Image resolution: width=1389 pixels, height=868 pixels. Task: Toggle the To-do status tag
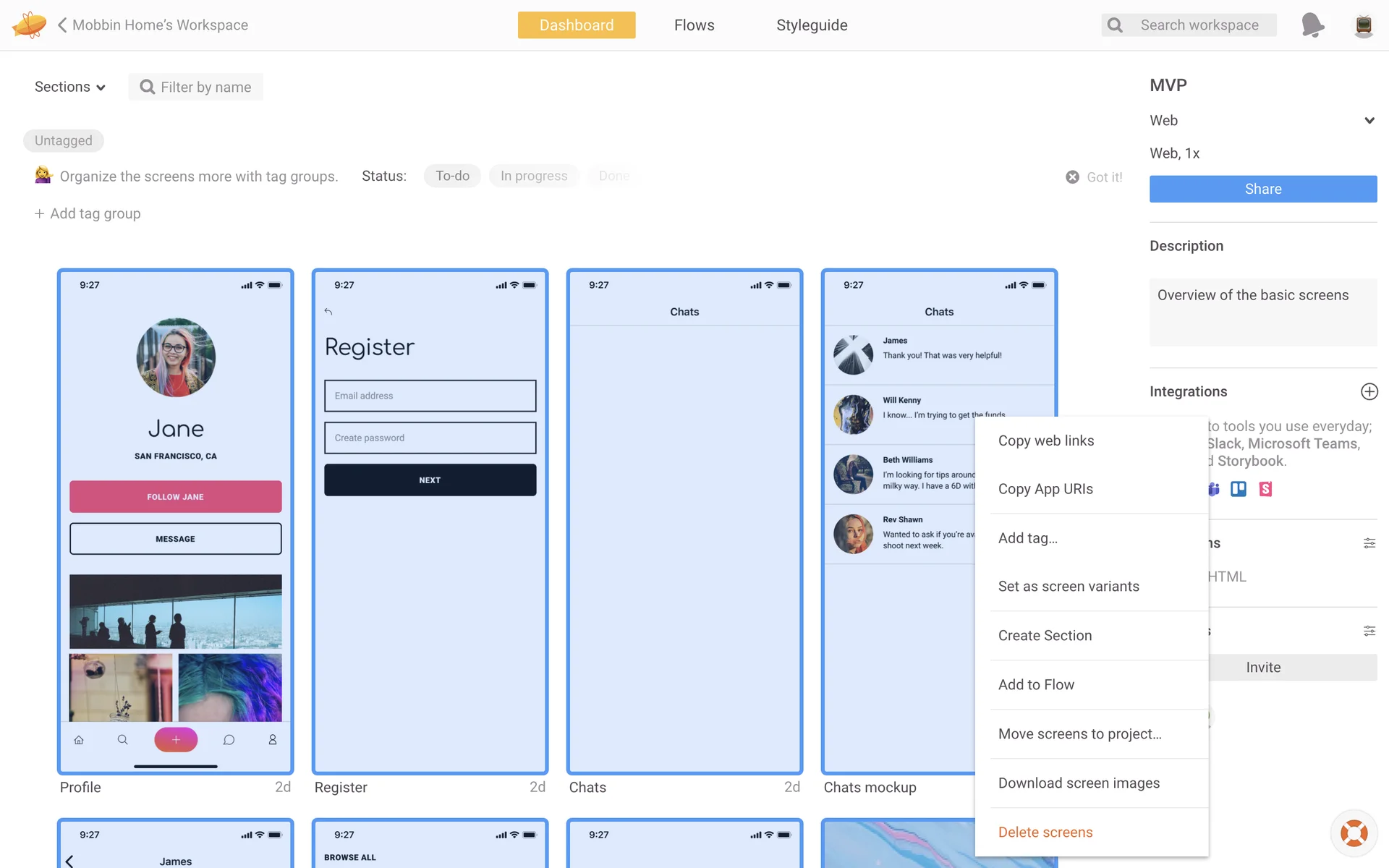[x=452, y=176]
